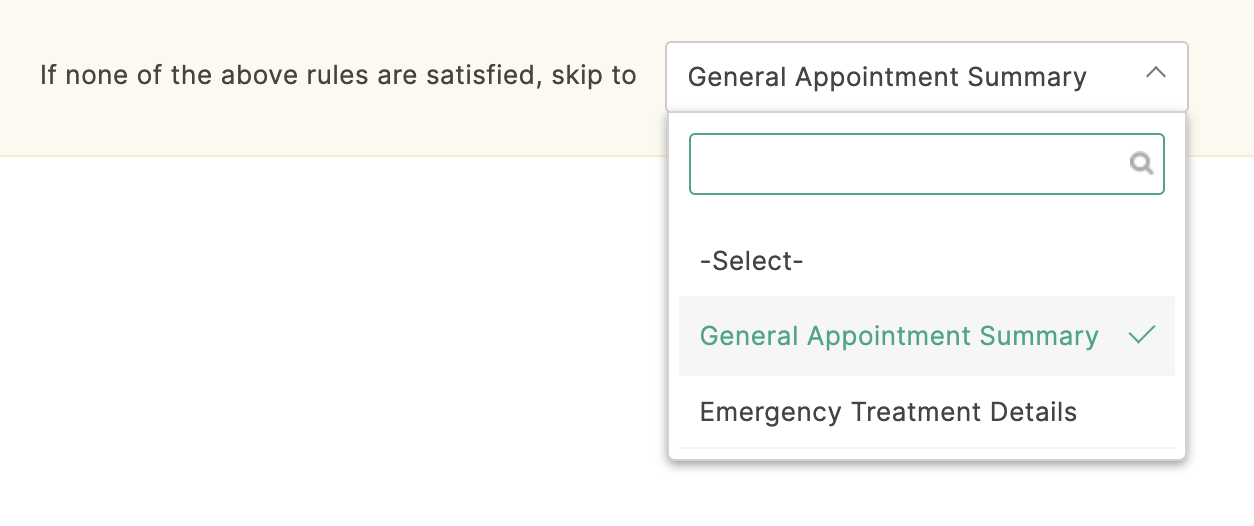The image size is (1254, 526).
Task: Click empty white area to dismiss dropdown
Action: click(330, 340)
